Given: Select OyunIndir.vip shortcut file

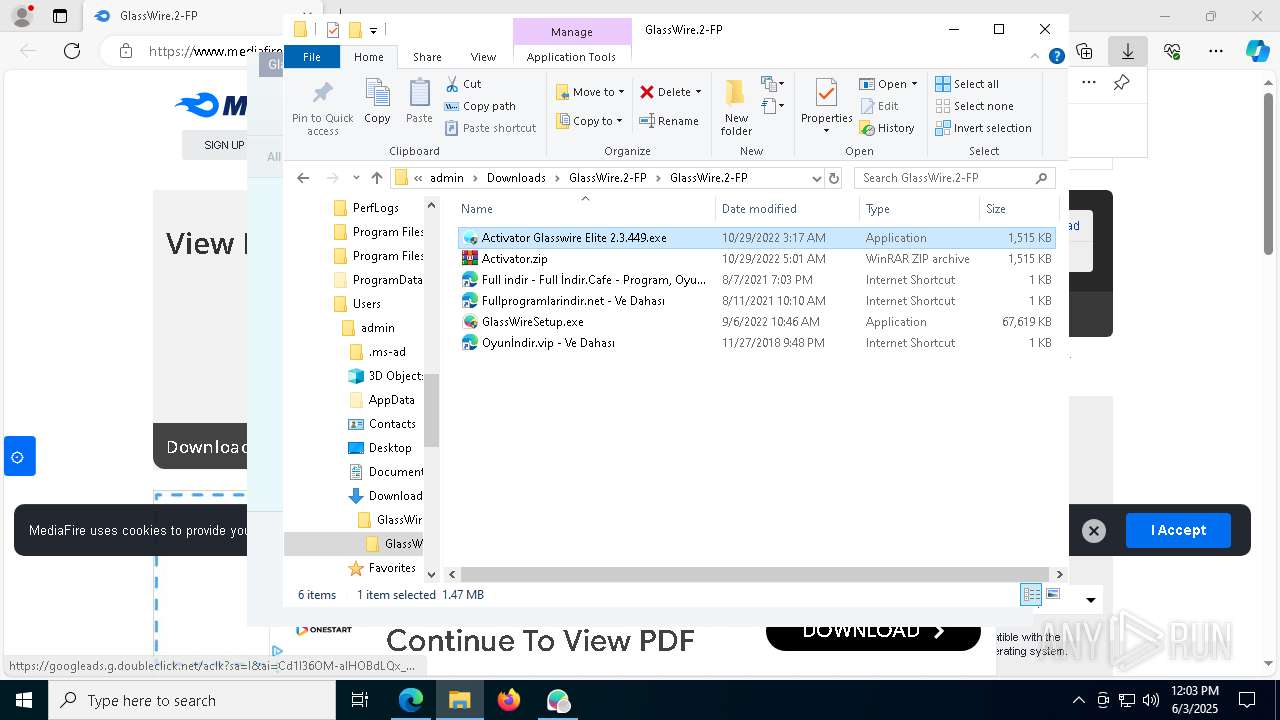Looking at the screenshot, I should pyautogui.click(x=548, y=343).
